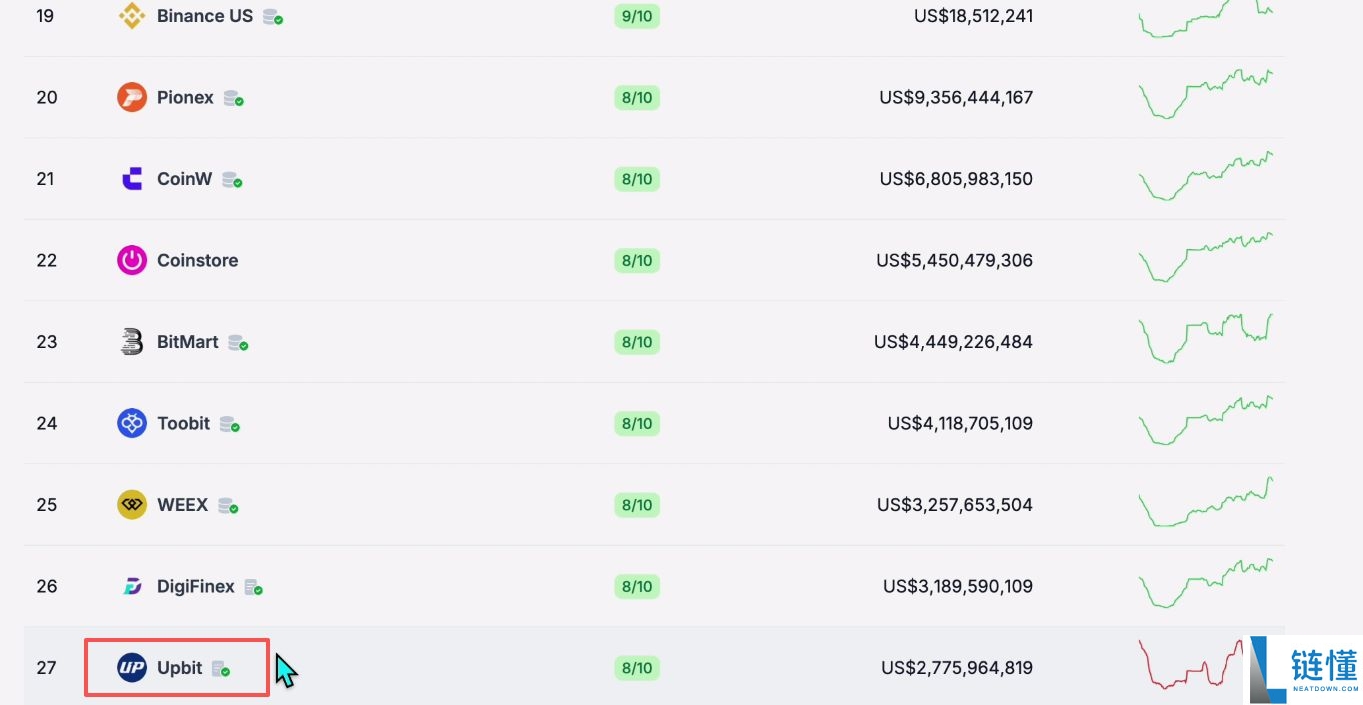Open the CoinW volume sparkline chart

[x=1206, y=176]
